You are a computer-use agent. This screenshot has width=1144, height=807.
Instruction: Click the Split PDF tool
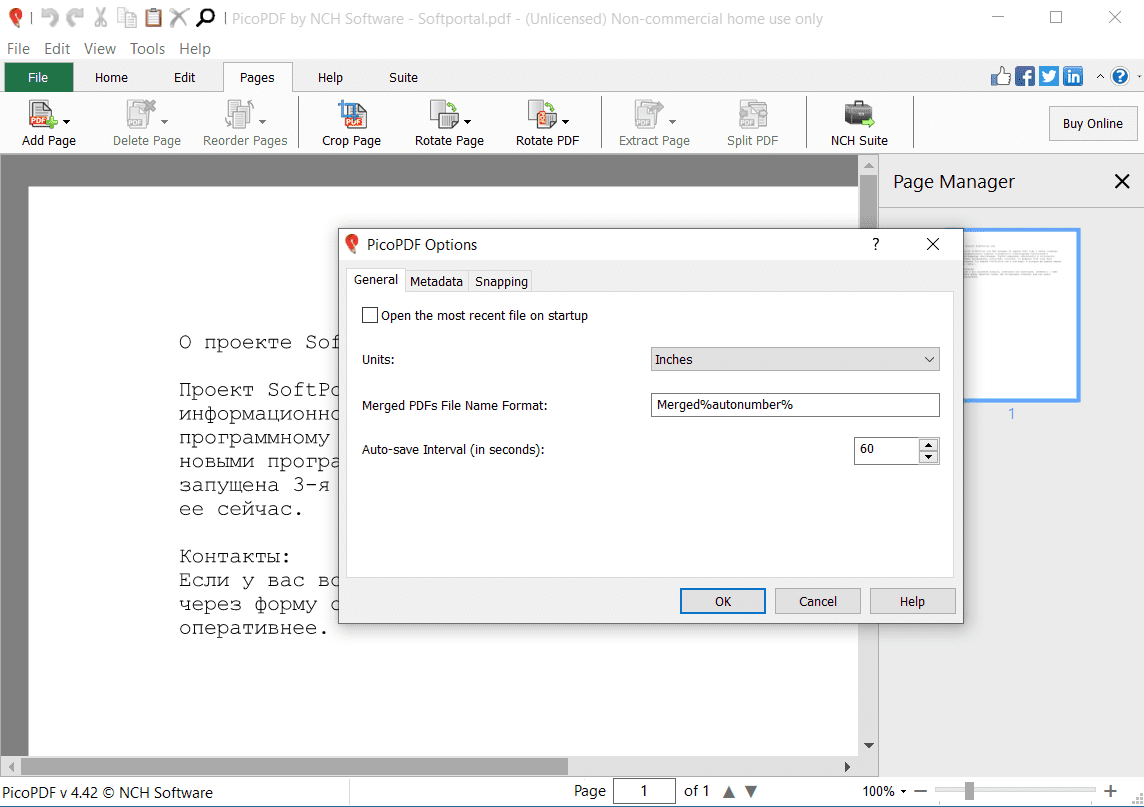pos(752,123)
